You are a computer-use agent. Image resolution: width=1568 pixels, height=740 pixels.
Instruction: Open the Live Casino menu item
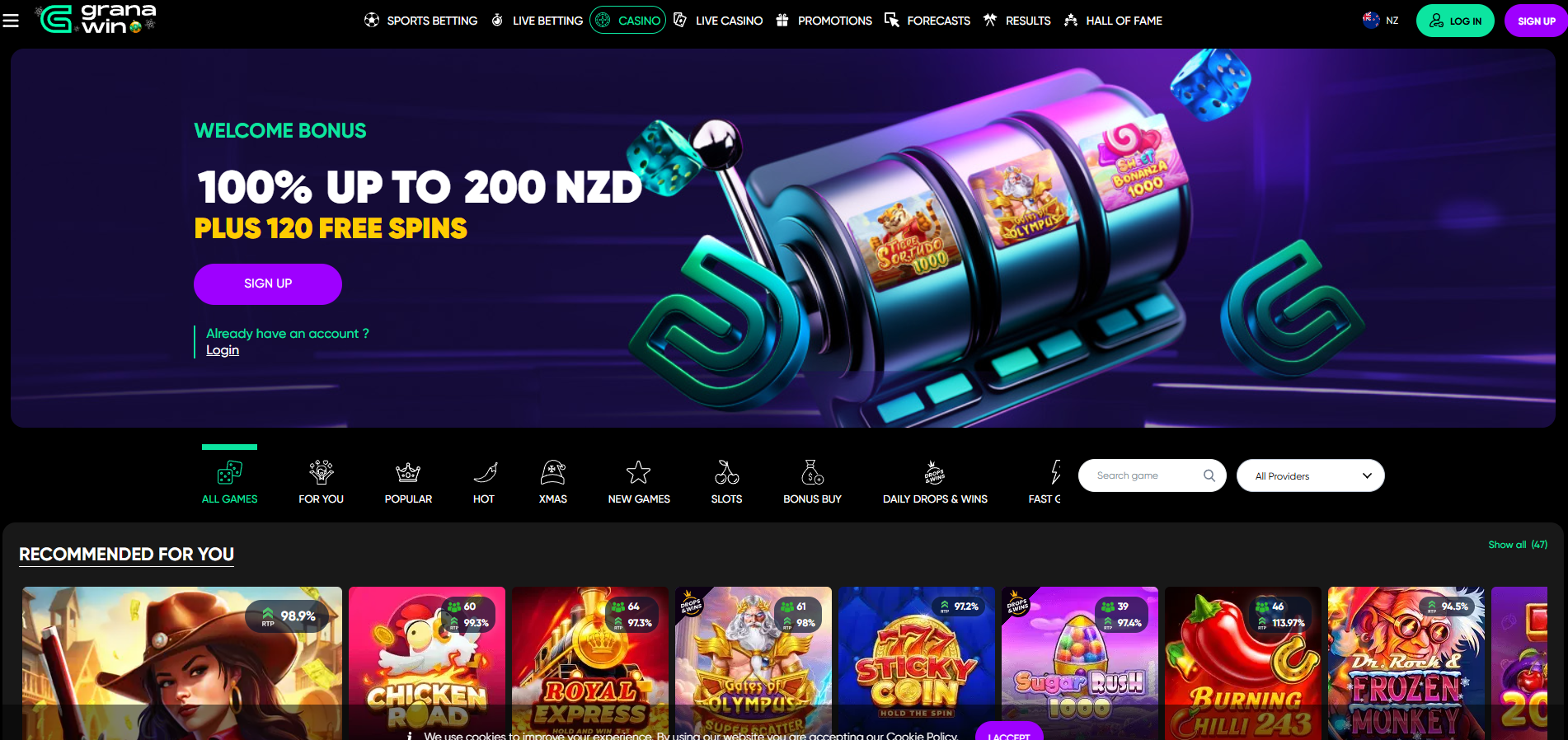[x=718, y=21]
